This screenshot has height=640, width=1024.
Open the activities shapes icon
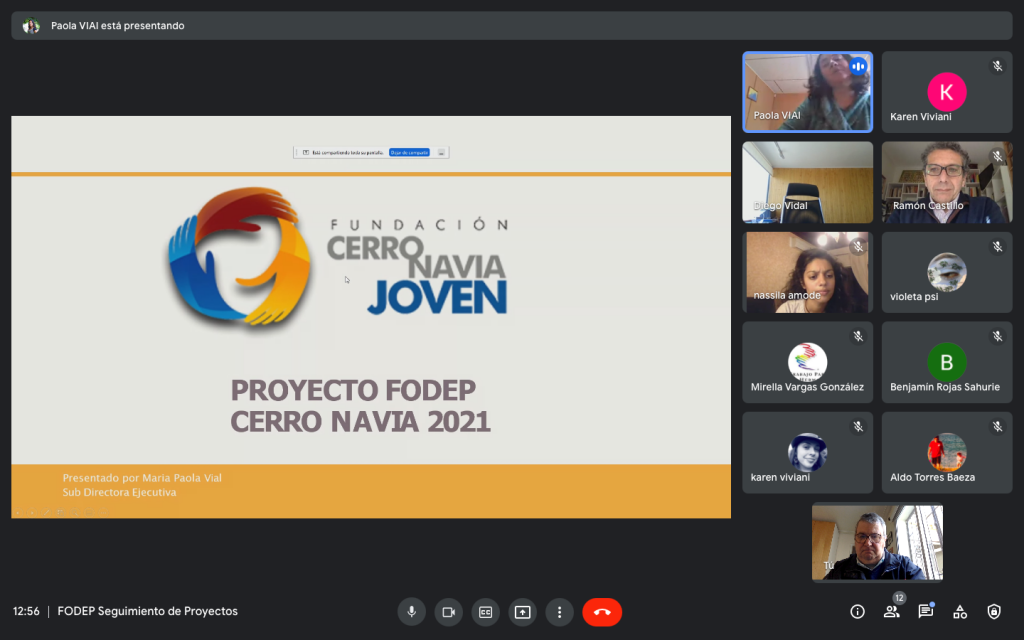coord(959,612)
